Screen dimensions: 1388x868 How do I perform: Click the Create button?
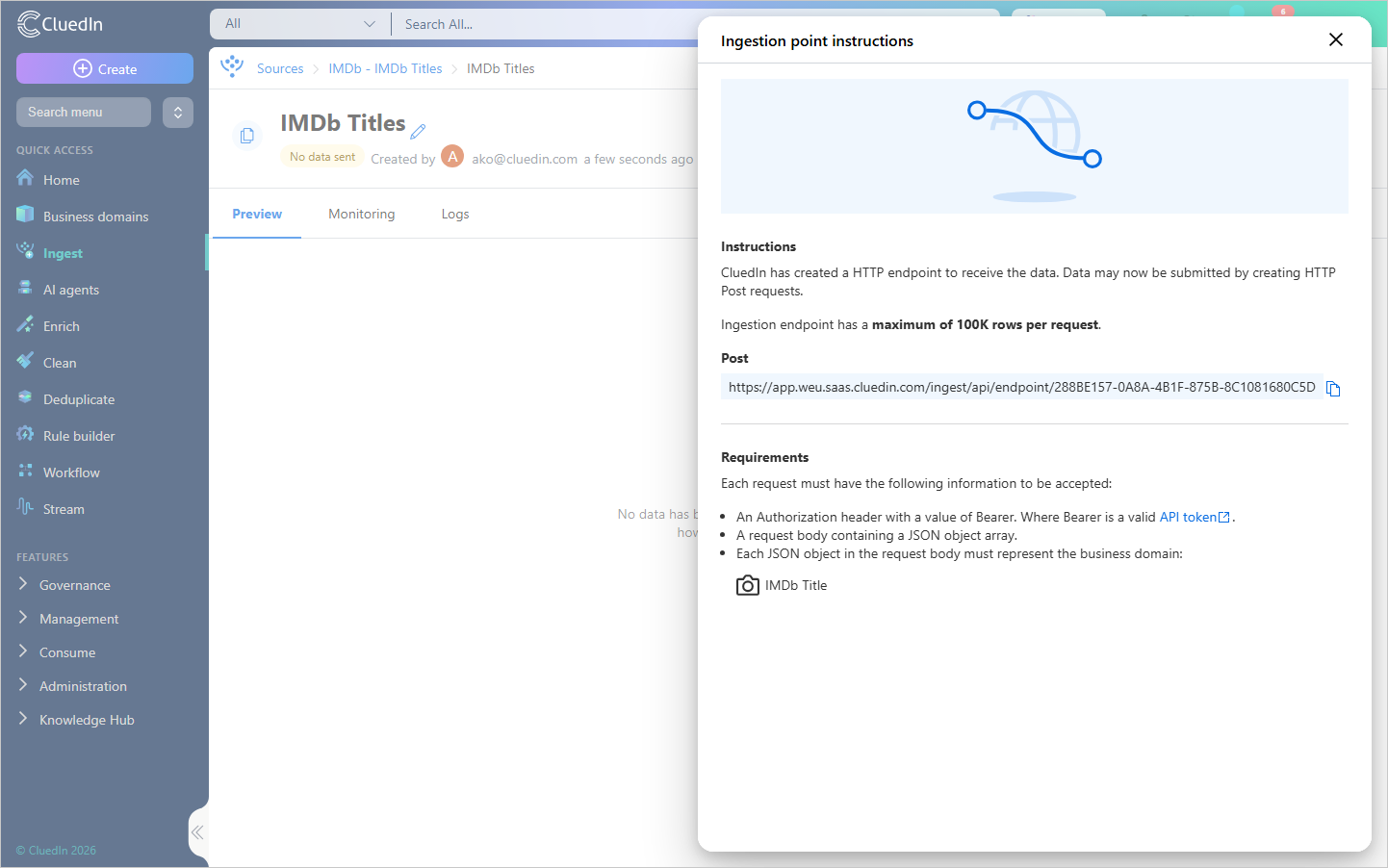[105, 68]
